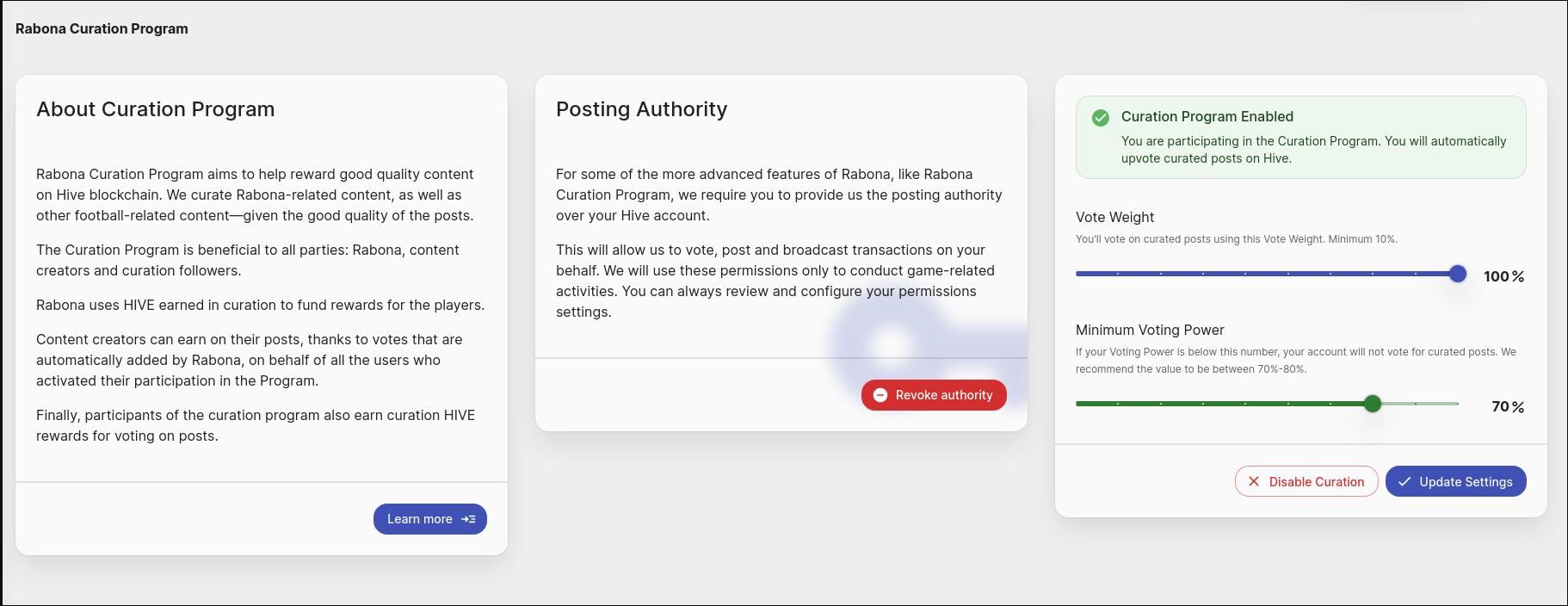Viewport: 1568px width, 606px height.
Task: Click the About Curation Program heading
Action: tap(156, 109)
